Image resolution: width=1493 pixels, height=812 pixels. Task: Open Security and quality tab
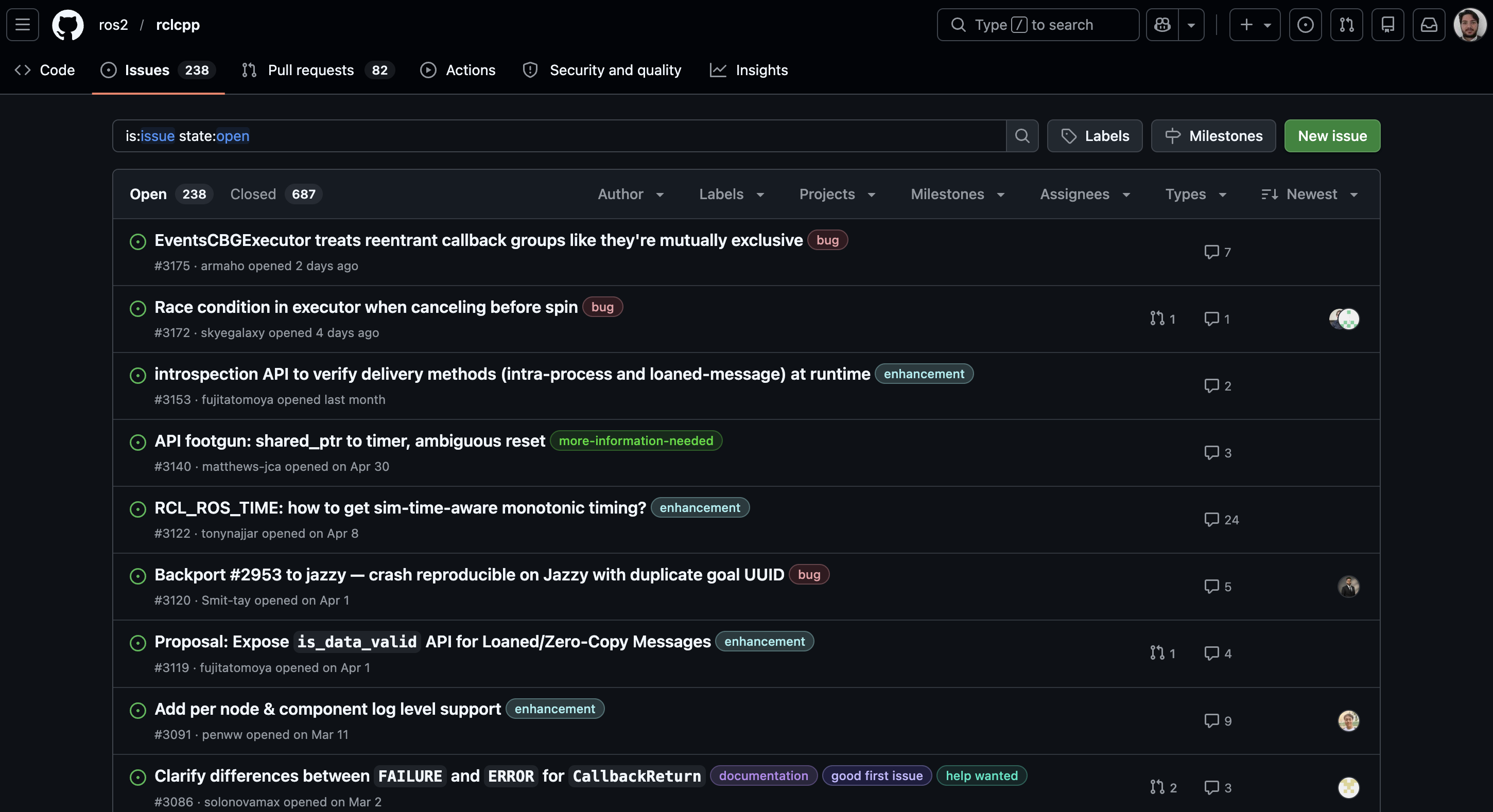pos(602,70)
